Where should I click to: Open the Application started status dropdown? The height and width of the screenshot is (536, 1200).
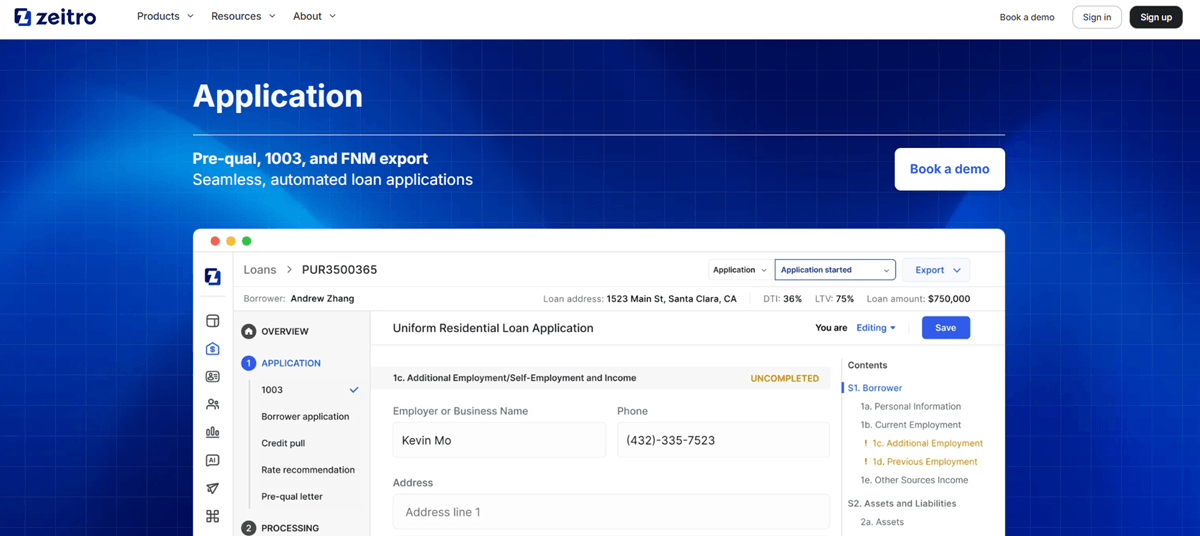tap(835, 270)
